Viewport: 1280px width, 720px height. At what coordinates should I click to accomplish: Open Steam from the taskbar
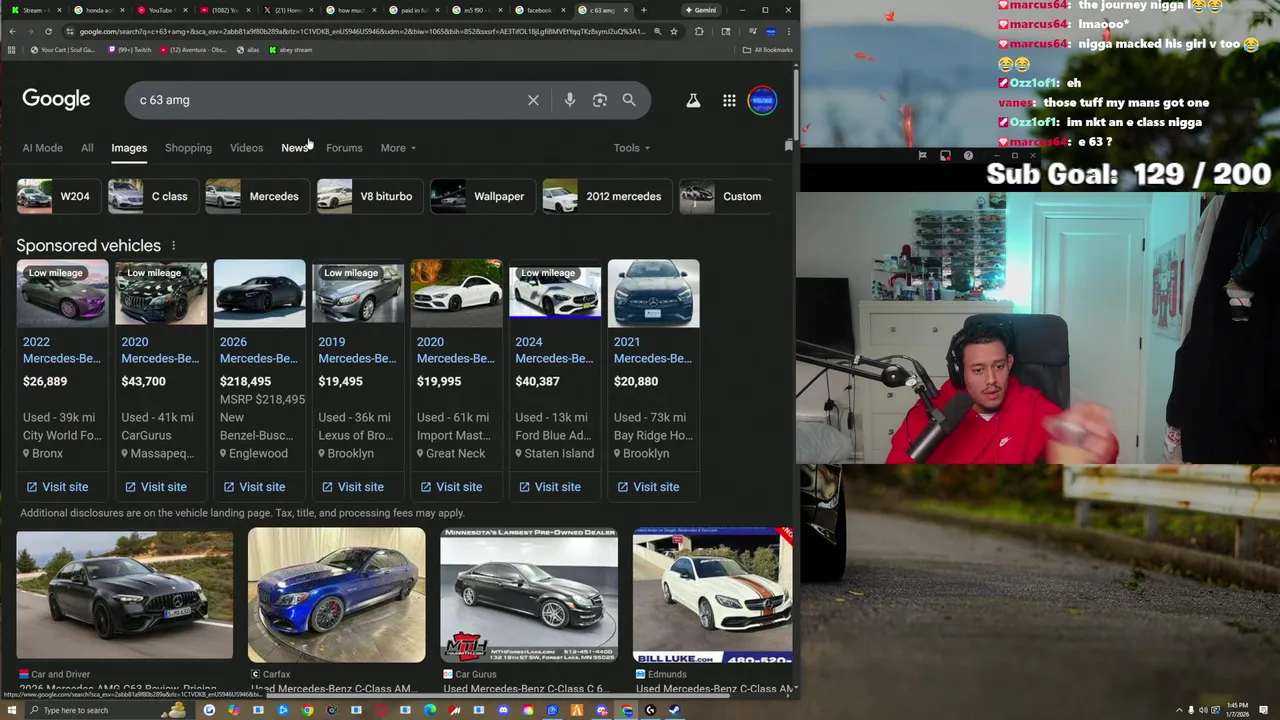click(675, 710)
